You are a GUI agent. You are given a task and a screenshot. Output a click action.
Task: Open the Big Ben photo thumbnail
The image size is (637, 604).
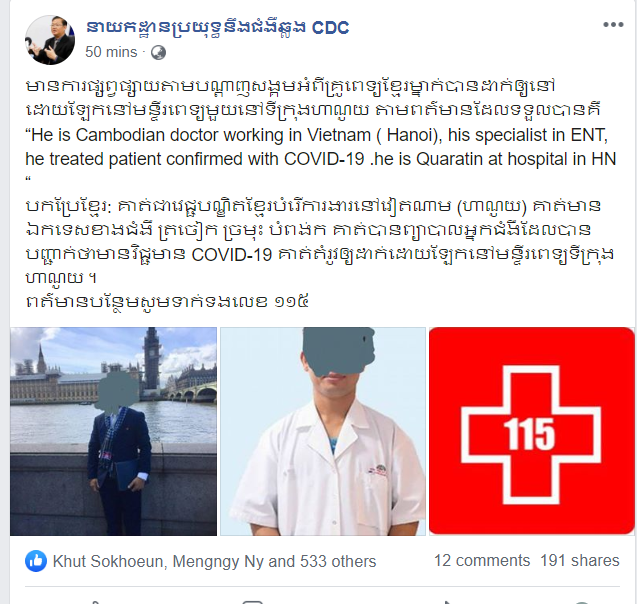click(113, 431)
